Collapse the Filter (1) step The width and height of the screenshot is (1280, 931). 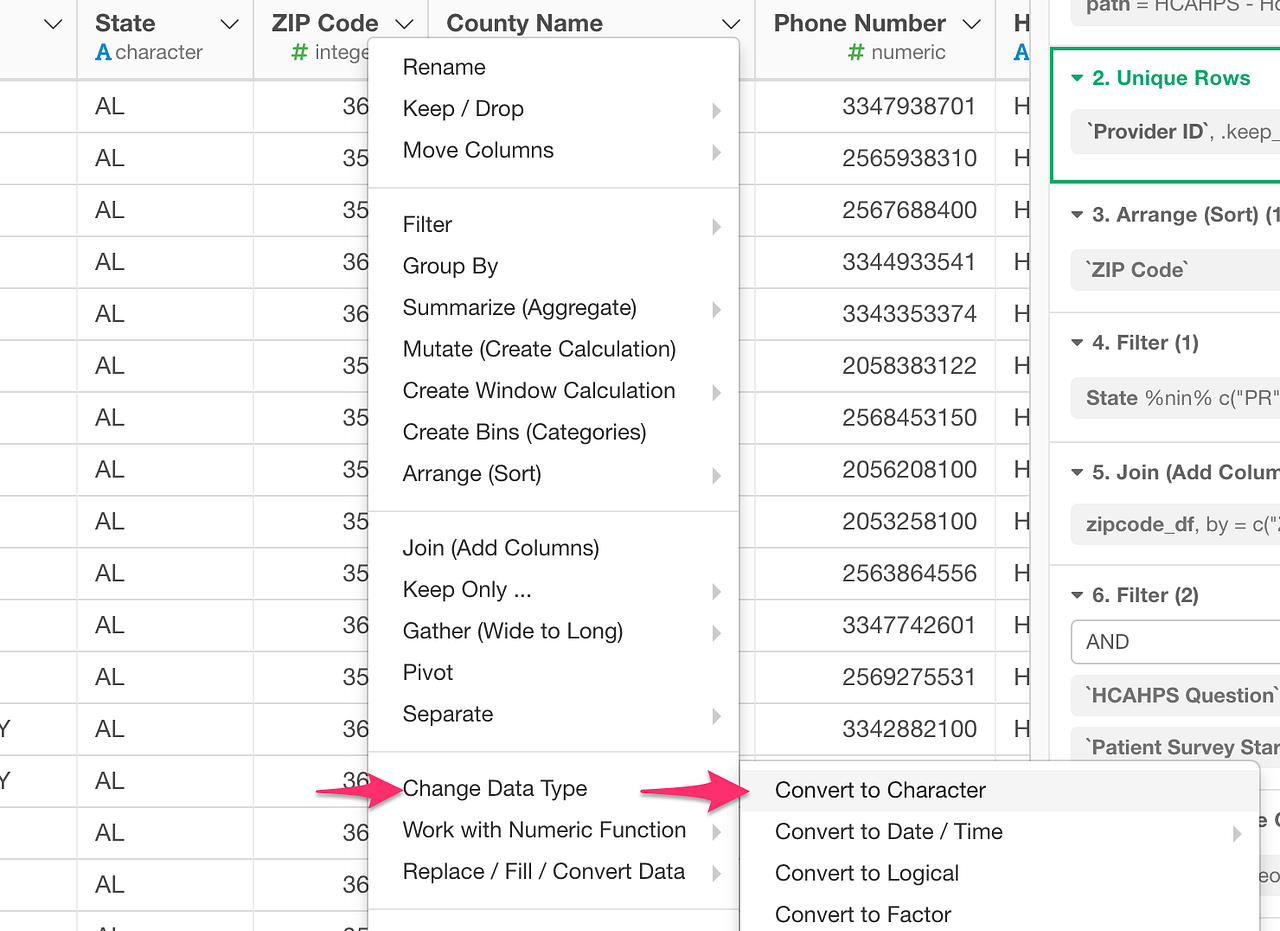pyautogui.click(x=1075, y=342)
